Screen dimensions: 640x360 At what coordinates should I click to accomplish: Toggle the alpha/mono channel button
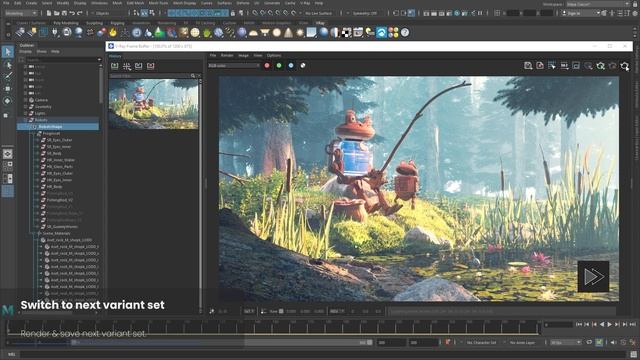pyautogui.click(x=303, y=65)
